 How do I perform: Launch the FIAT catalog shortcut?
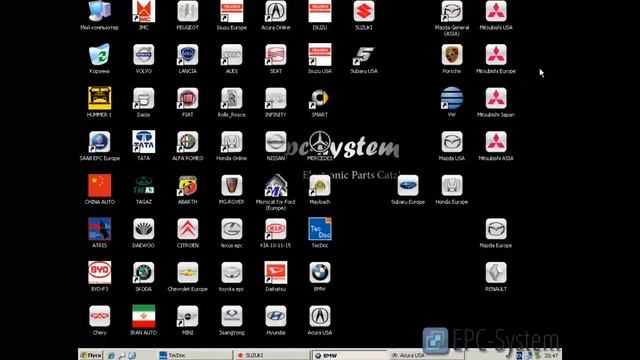(188, 98)
